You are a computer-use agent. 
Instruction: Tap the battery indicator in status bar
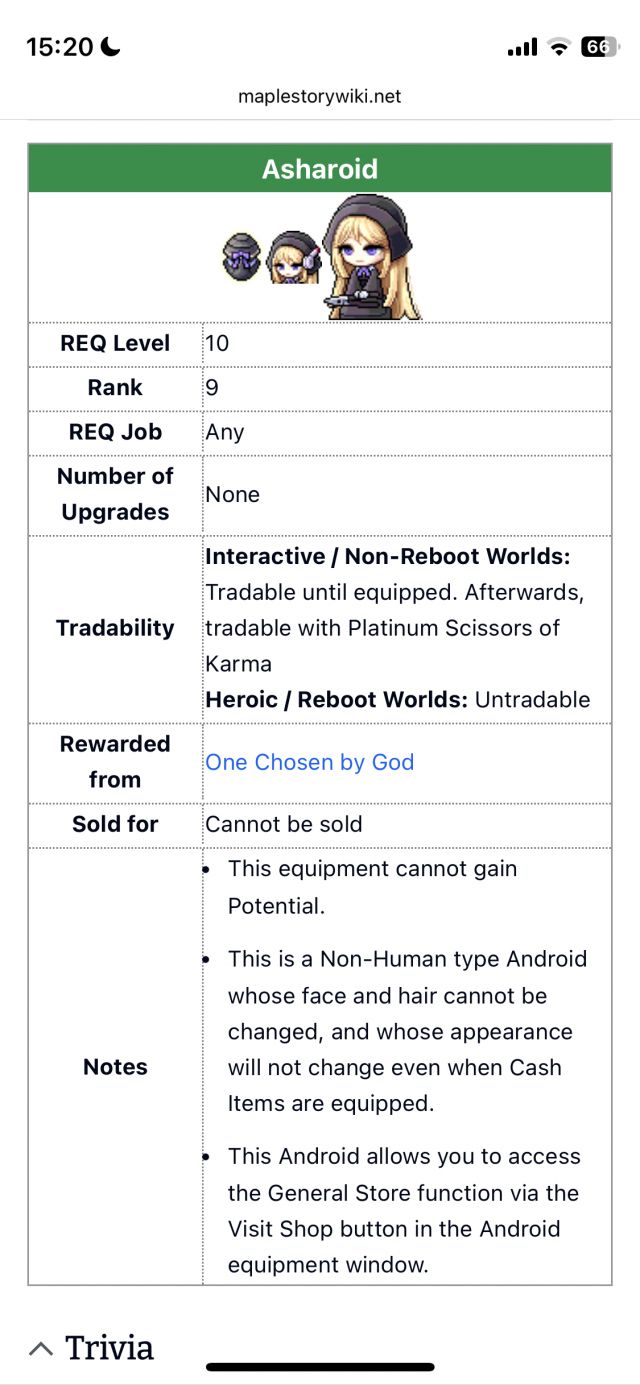tap(597, 47)
